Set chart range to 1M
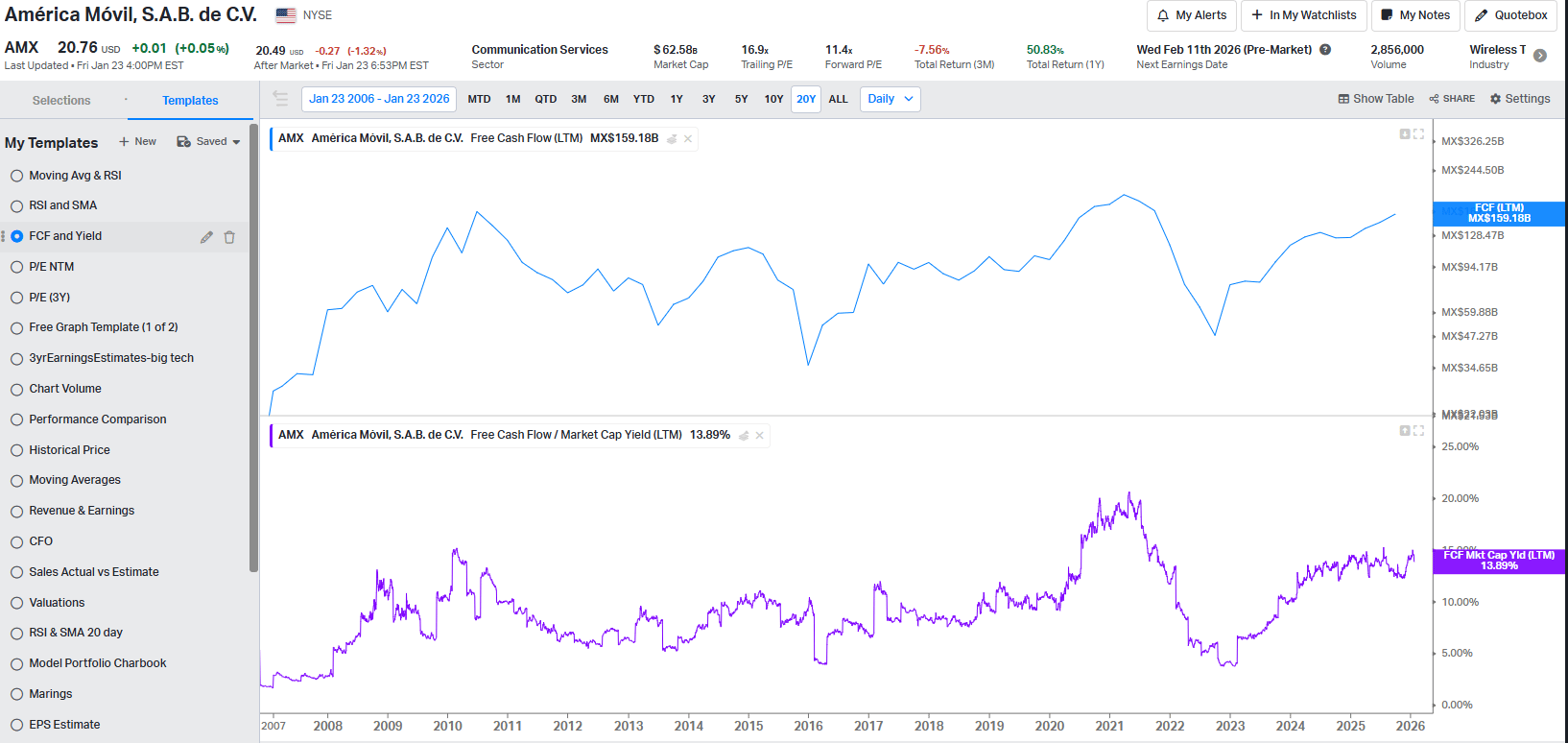 pos(513,99)
